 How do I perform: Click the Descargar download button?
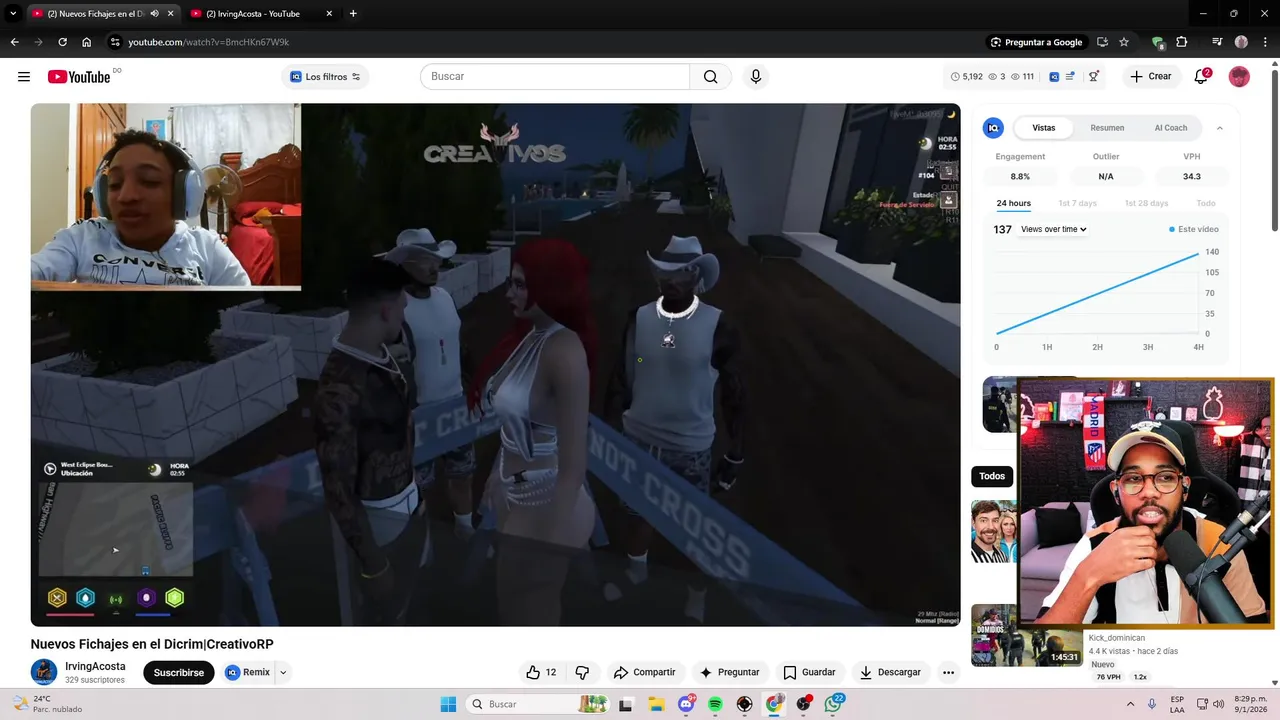(890, 672)
